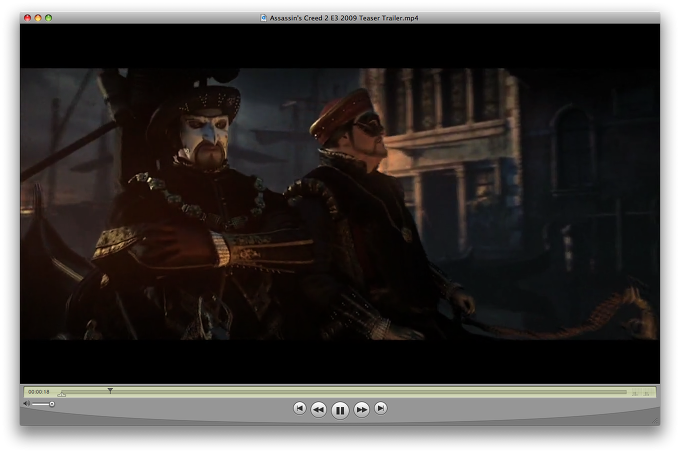Mute audio via the speaker icon
The image size is (680, 453).
[26, 404]
